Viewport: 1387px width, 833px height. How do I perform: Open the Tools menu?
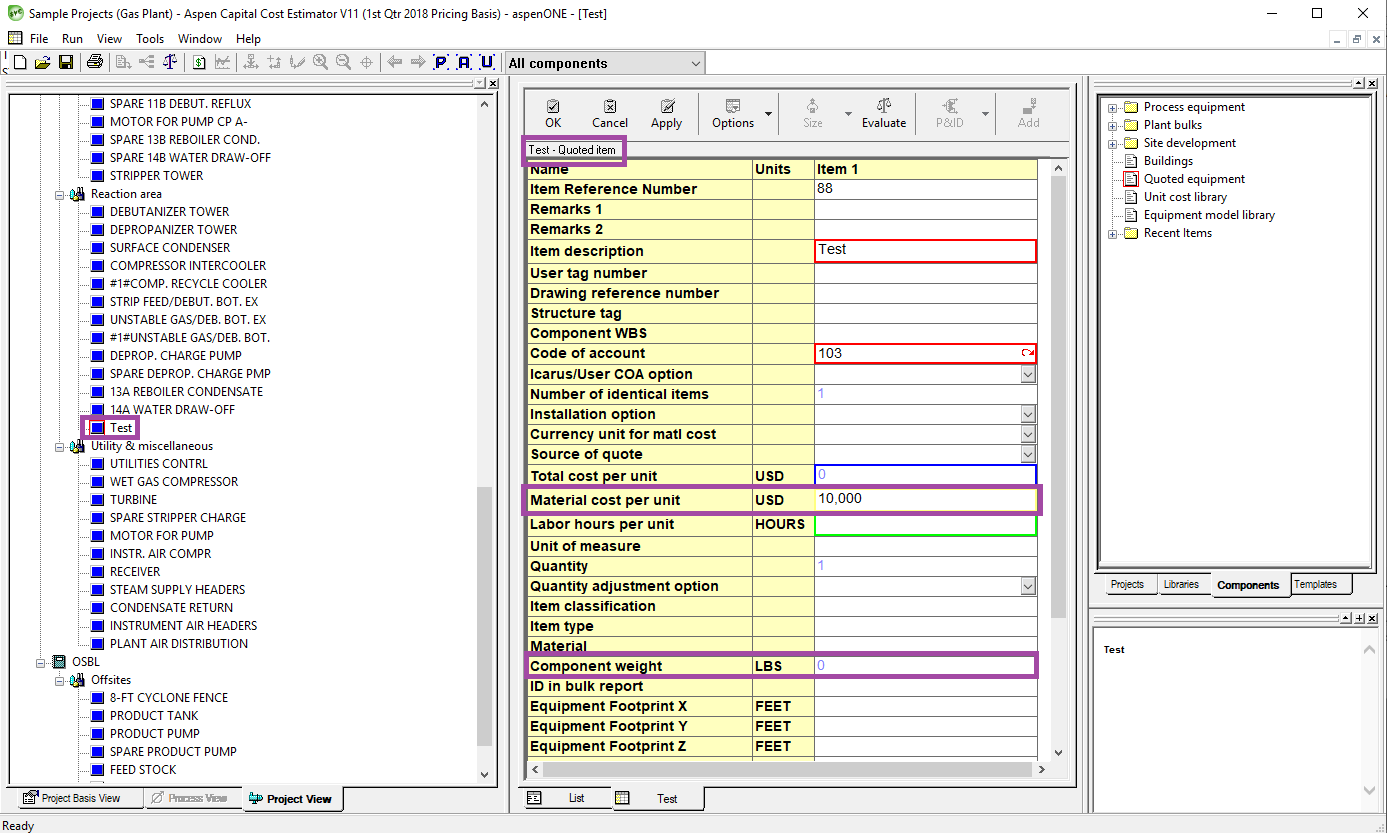pos(150,39)
